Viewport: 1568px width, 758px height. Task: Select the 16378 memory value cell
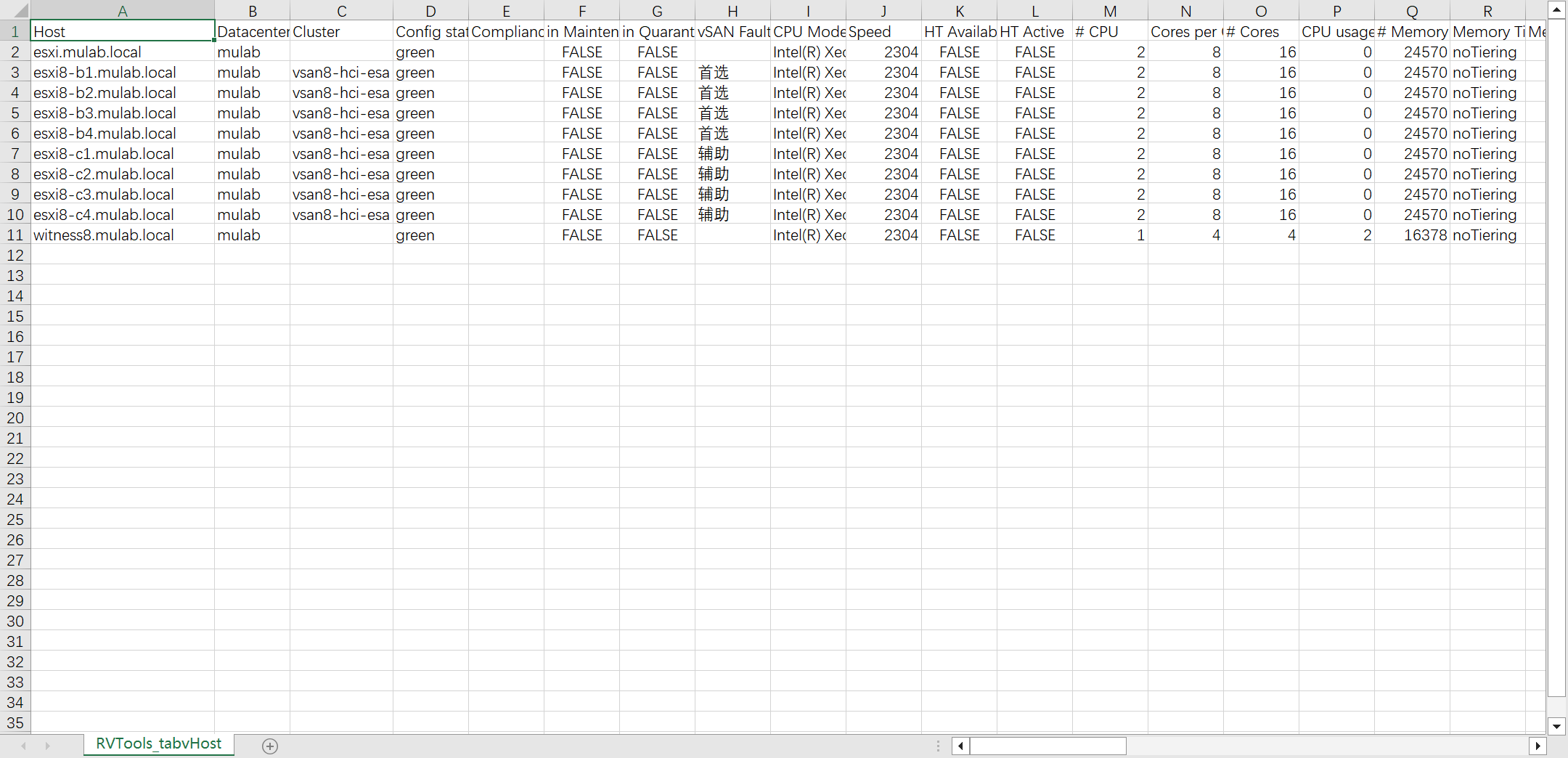point(1411,235)
